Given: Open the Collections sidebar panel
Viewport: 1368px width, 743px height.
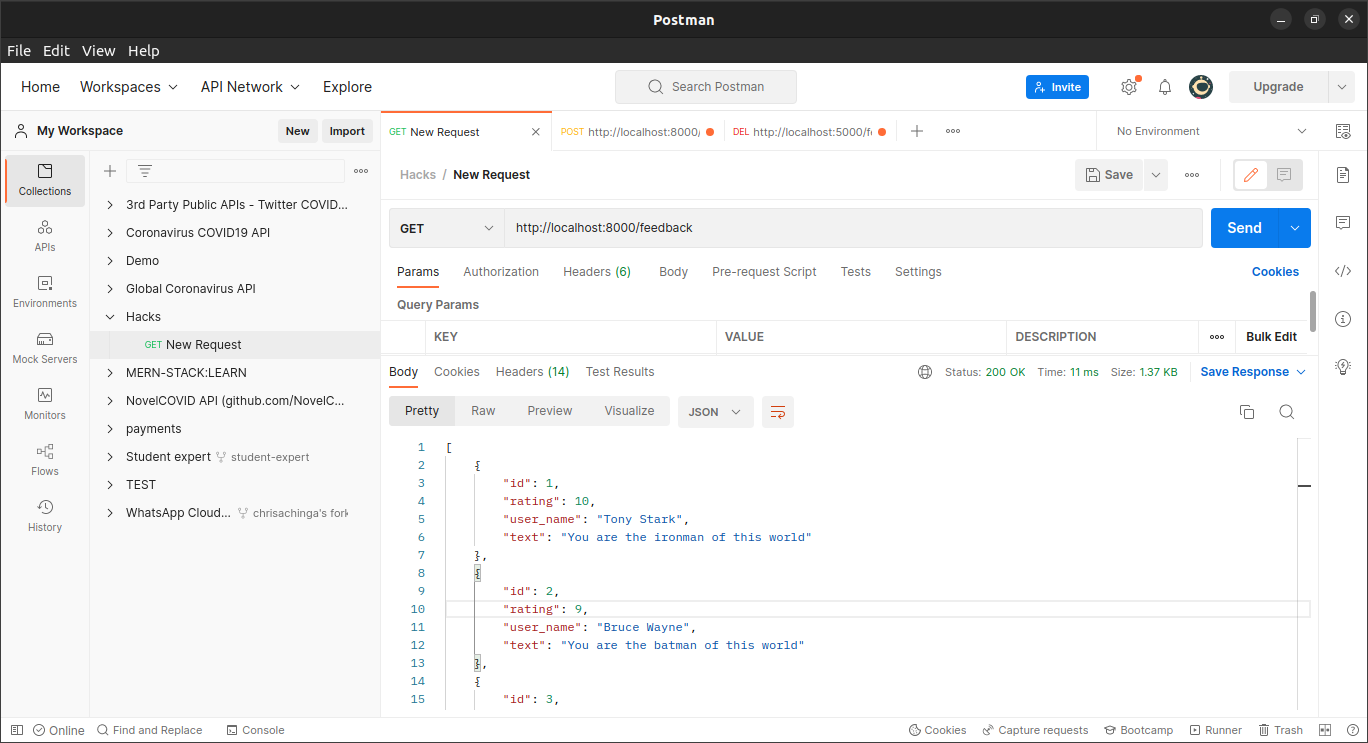Looking at the screenshot, I should [x=45, y=180].
